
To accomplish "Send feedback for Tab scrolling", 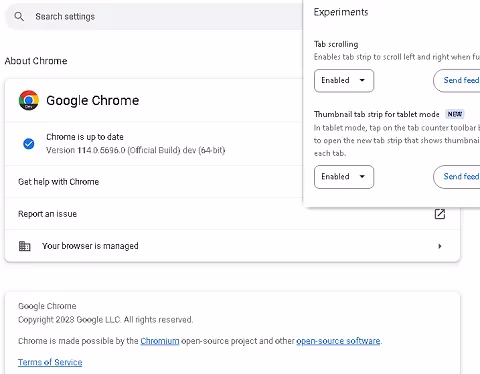I will coord(457,80).
